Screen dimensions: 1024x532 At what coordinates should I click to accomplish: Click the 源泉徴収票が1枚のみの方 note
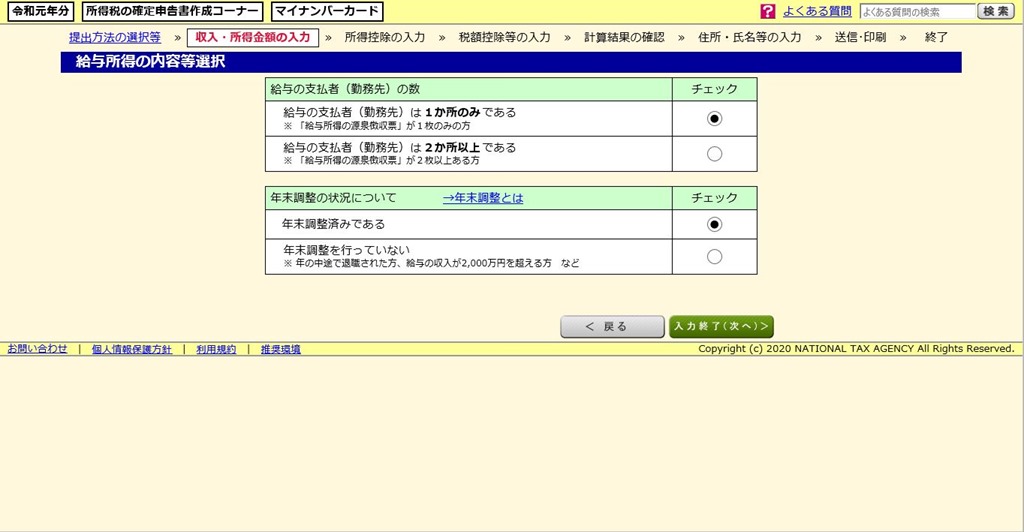point(377,125)
